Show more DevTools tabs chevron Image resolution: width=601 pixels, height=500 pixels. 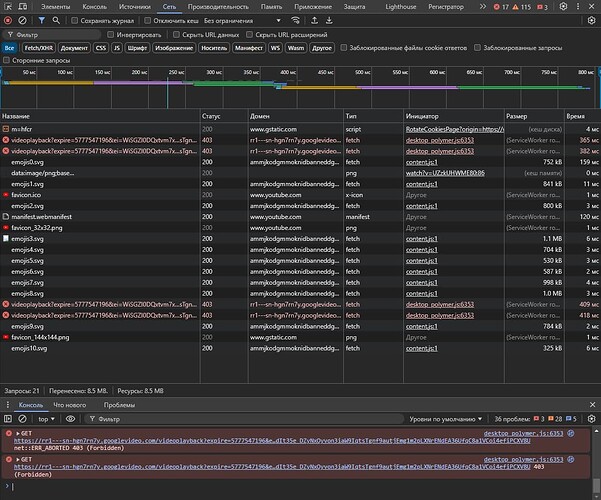pos(483,7)
